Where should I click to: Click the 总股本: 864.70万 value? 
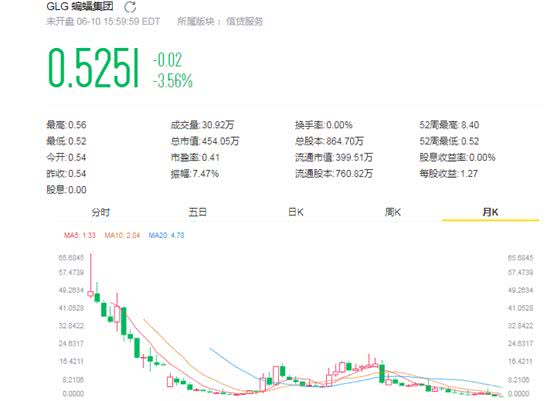(x=329, y=141)
